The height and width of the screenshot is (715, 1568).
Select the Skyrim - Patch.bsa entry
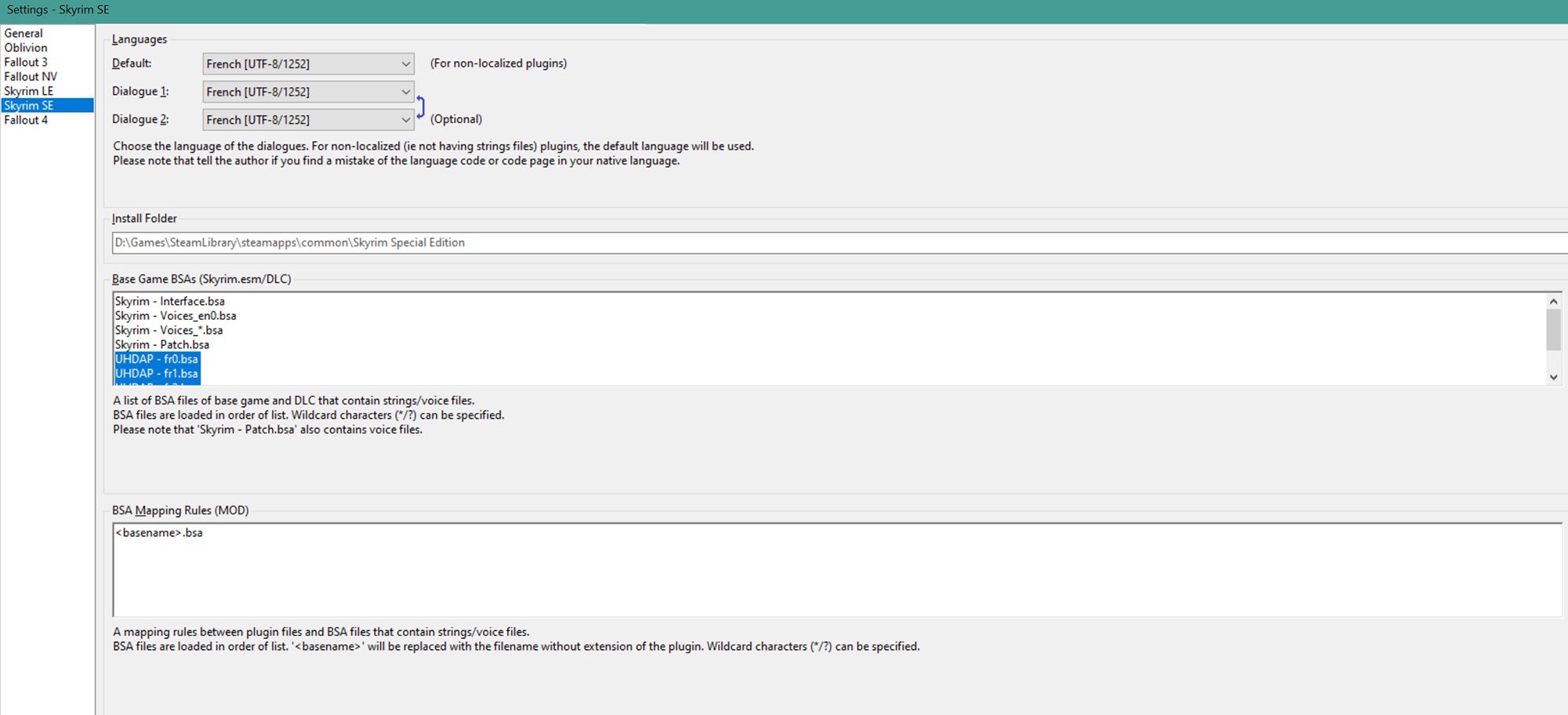162,345
